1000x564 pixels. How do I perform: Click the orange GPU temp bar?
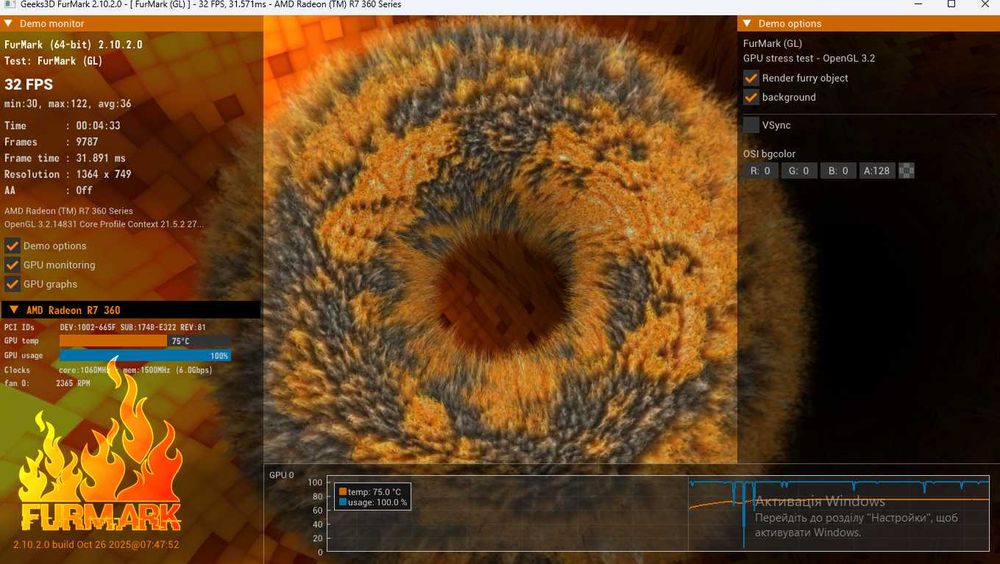(x=113, y=341)
